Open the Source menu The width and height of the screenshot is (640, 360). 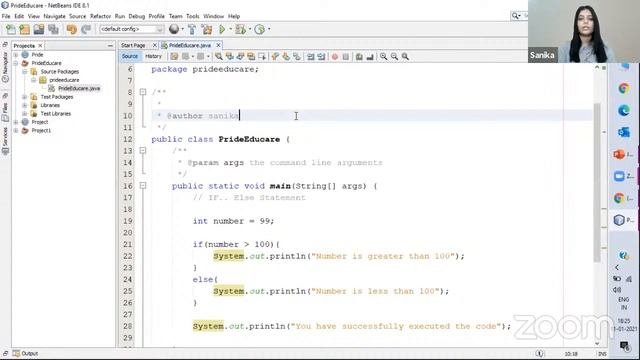(x=78, y=16)
